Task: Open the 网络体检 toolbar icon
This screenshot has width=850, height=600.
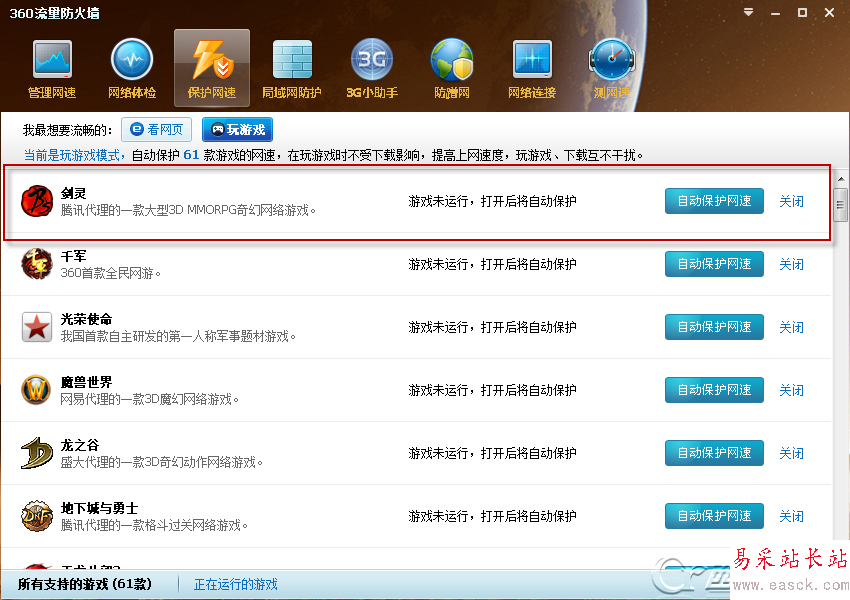Action: 132,69
